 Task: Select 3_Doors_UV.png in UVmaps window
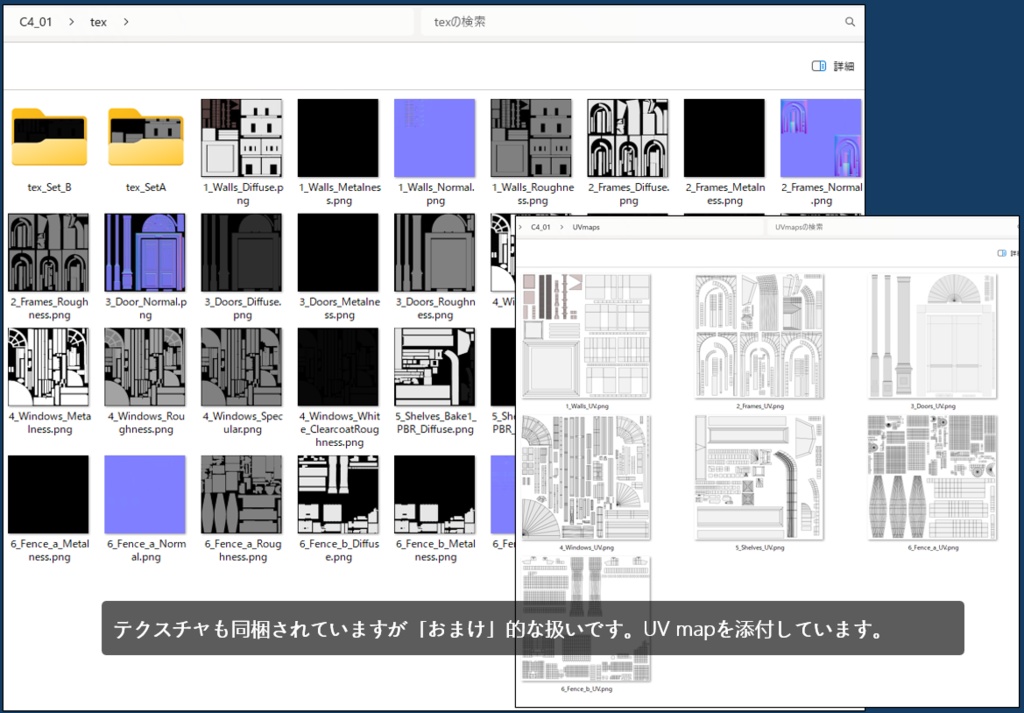tap(933, 336)
